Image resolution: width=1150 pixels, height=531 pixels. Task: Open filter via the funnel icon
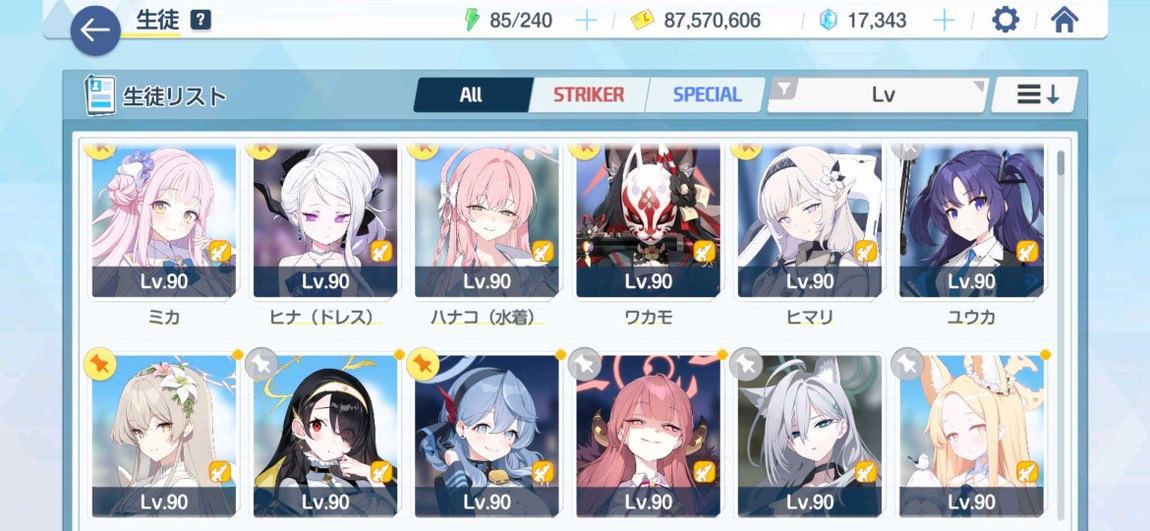[x=785, y=90]
